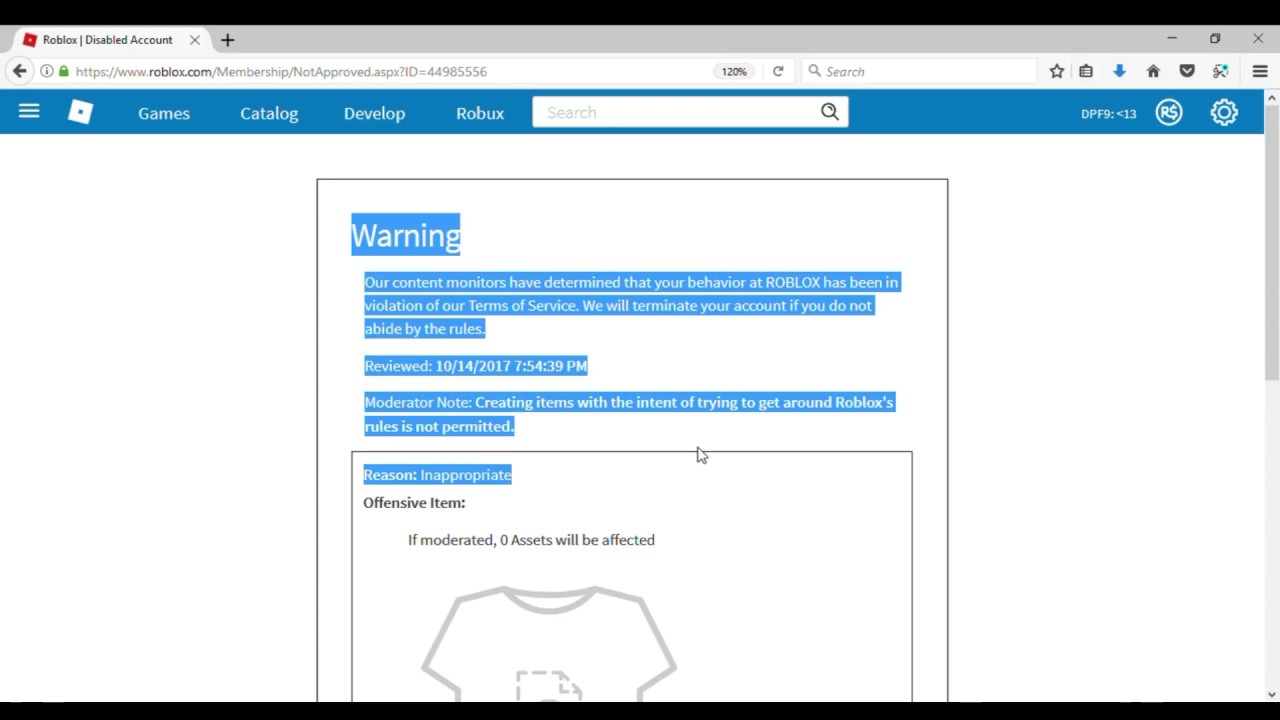
Task: Click the Roblox logo home icon
Action: pyautogui.click(x=80, y=112)
